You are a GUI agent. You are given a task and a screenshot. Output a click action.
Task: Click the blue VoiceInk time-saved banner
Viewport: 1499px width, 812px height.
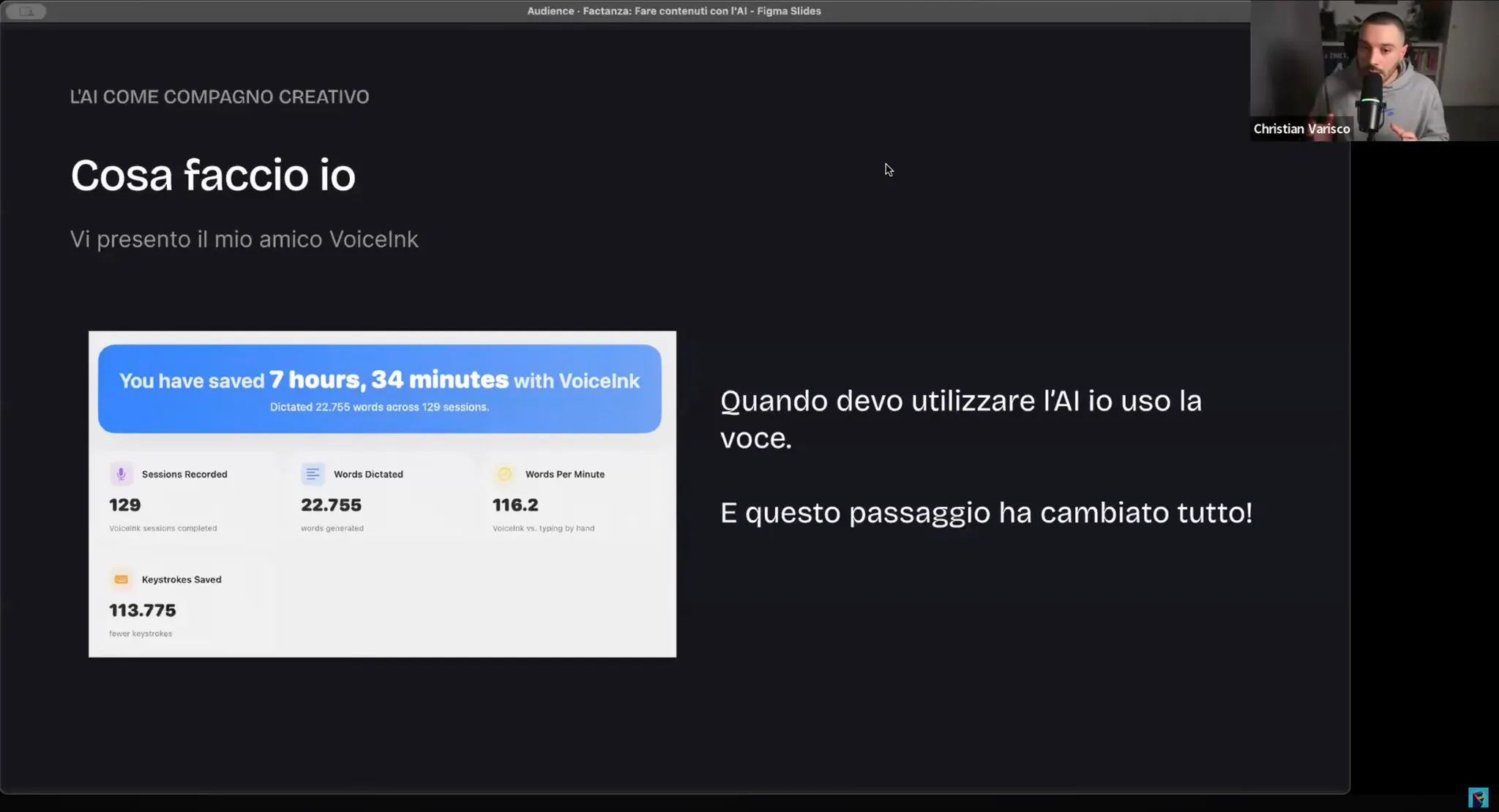coord(379,388)
